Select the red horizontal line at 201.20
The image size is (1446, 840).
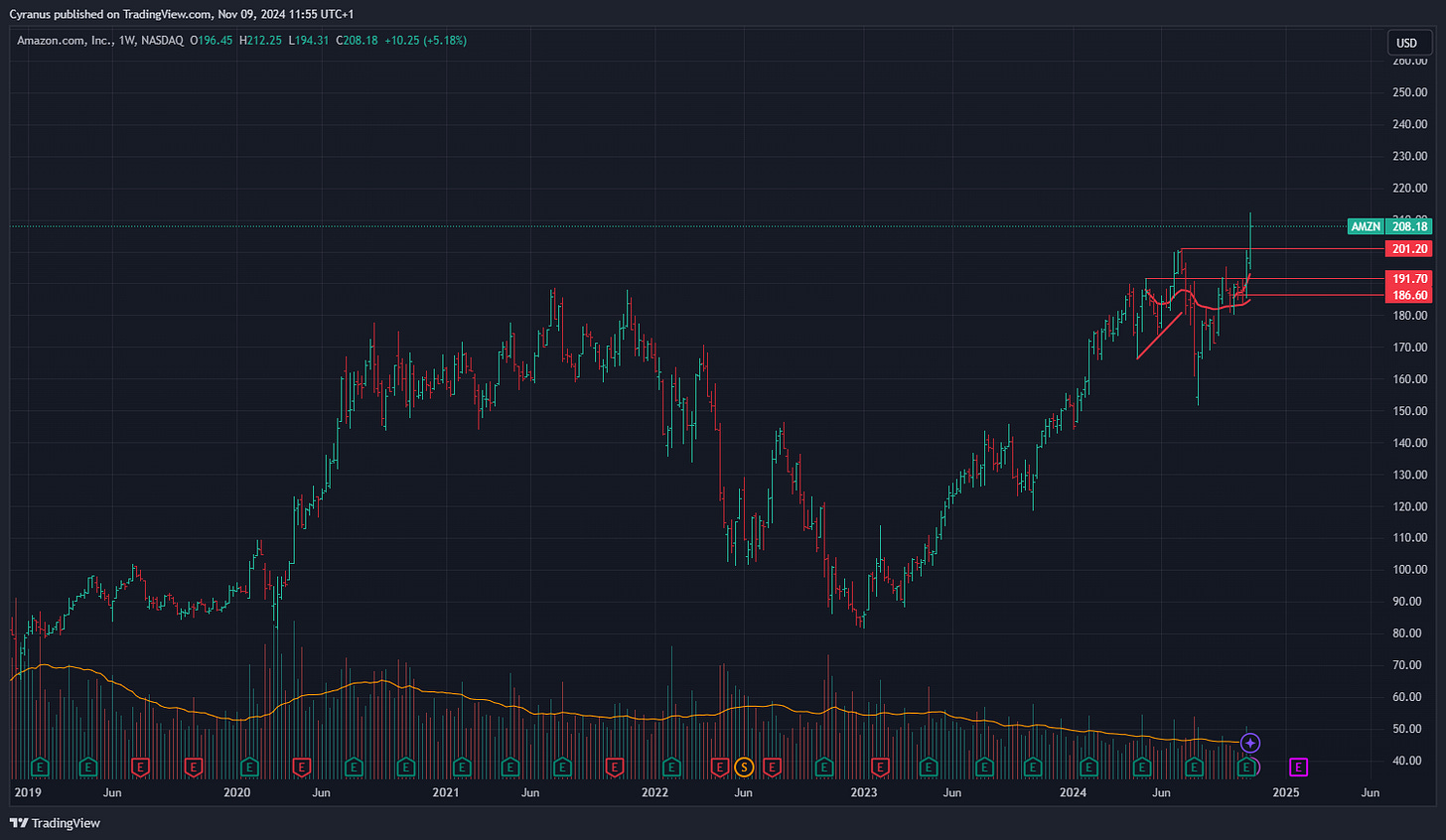1281,249
